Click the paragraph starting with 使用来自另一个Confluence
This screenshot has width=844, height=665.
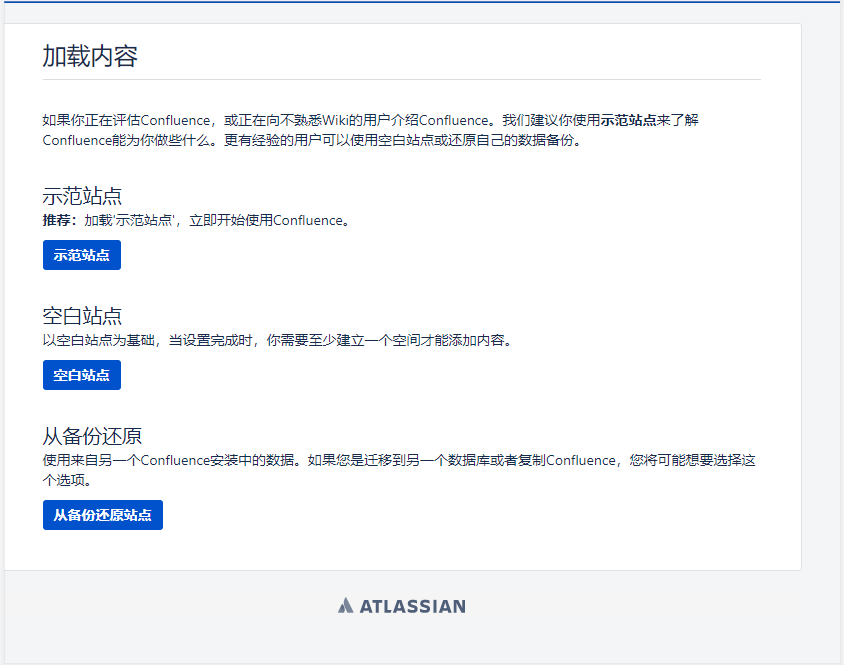(x=399, y=470)
